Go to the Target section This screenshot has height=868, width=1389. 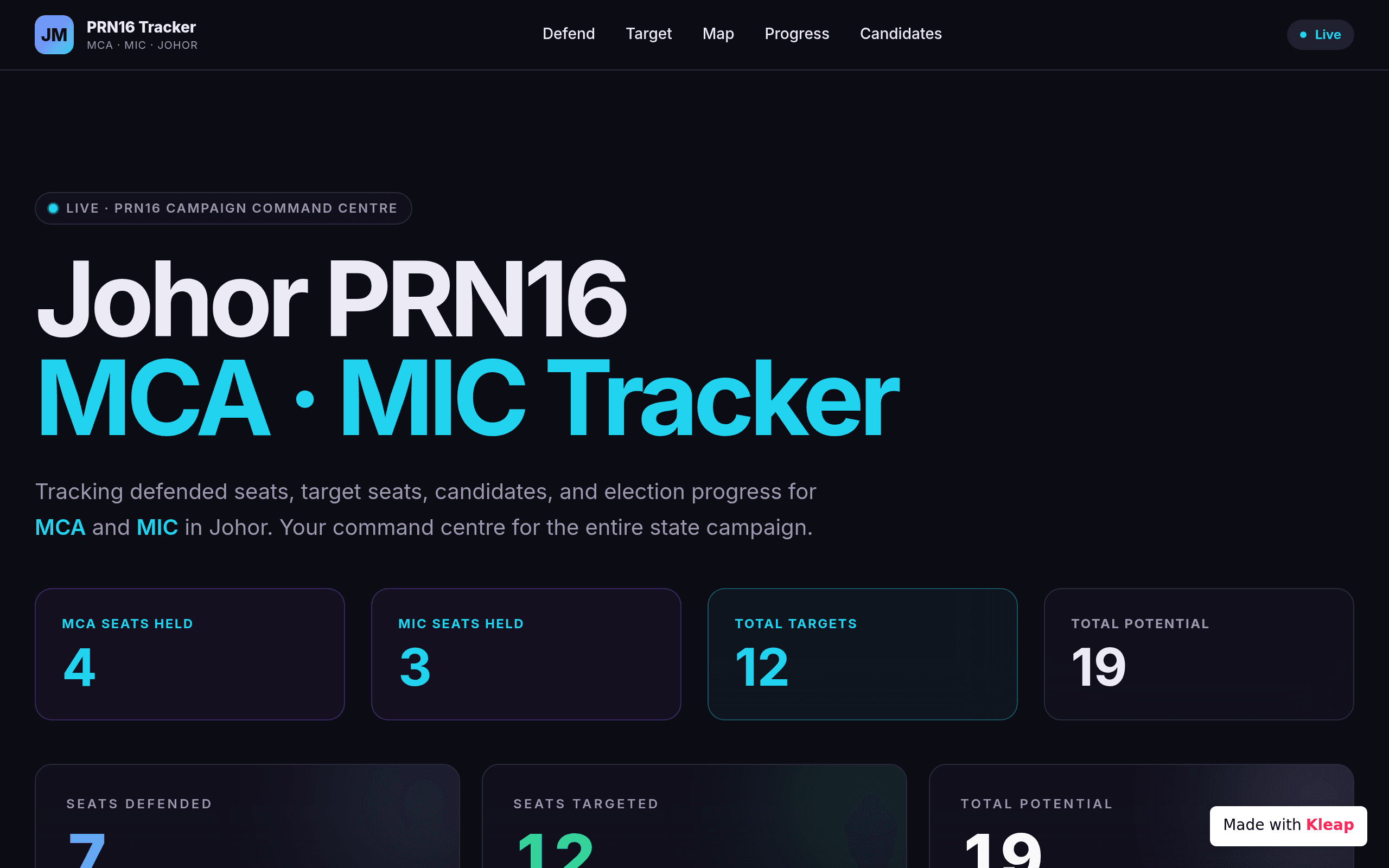pyautogui.click(x=648, y=34)
